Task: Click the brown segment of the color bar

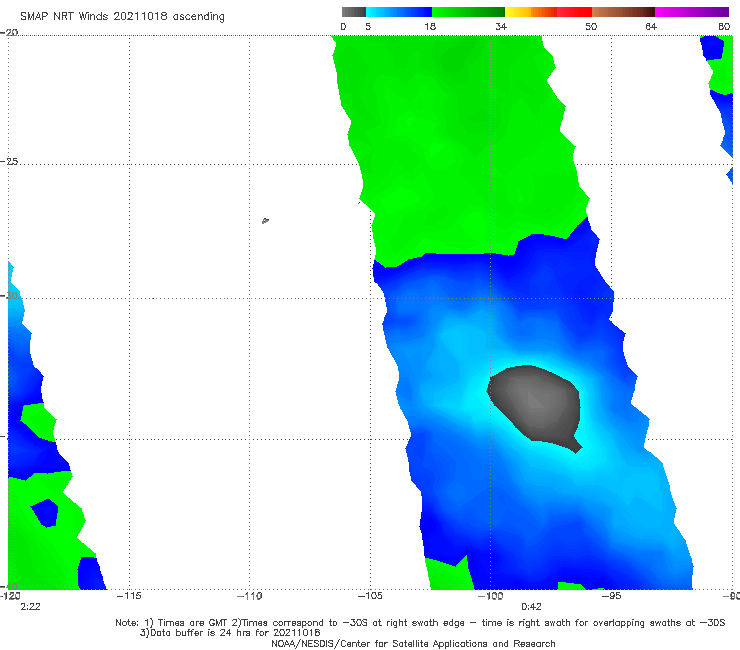Action: coord(623,12)
